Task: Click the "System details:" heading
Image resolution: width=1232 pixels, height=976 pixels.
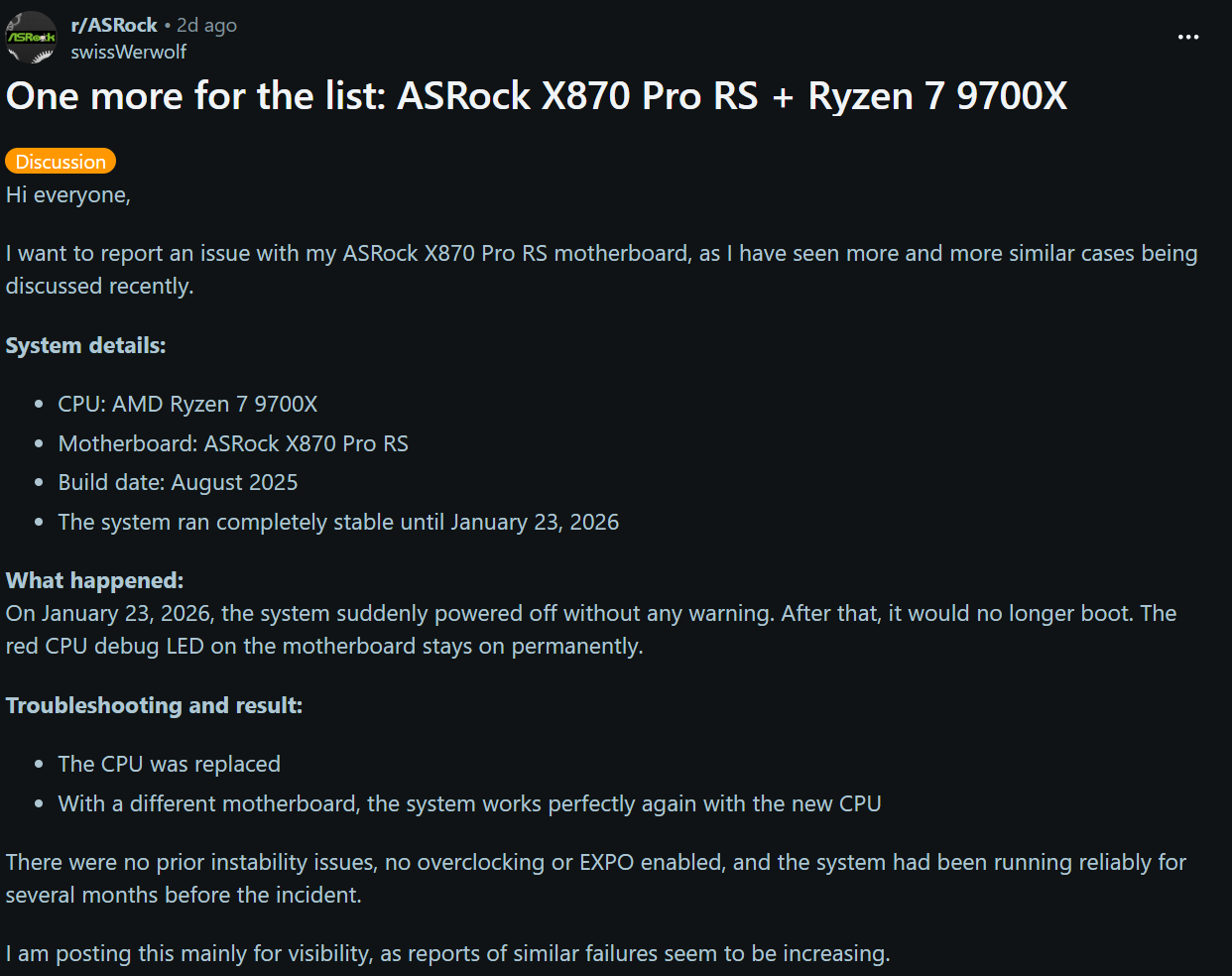Action: pyautogui.click(x=86, y=345)
